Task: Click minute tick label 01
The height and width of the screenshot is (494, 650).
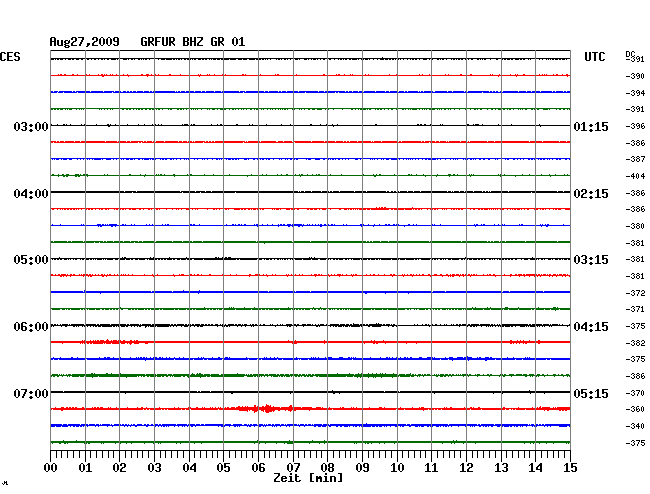Action: point(85,468)
